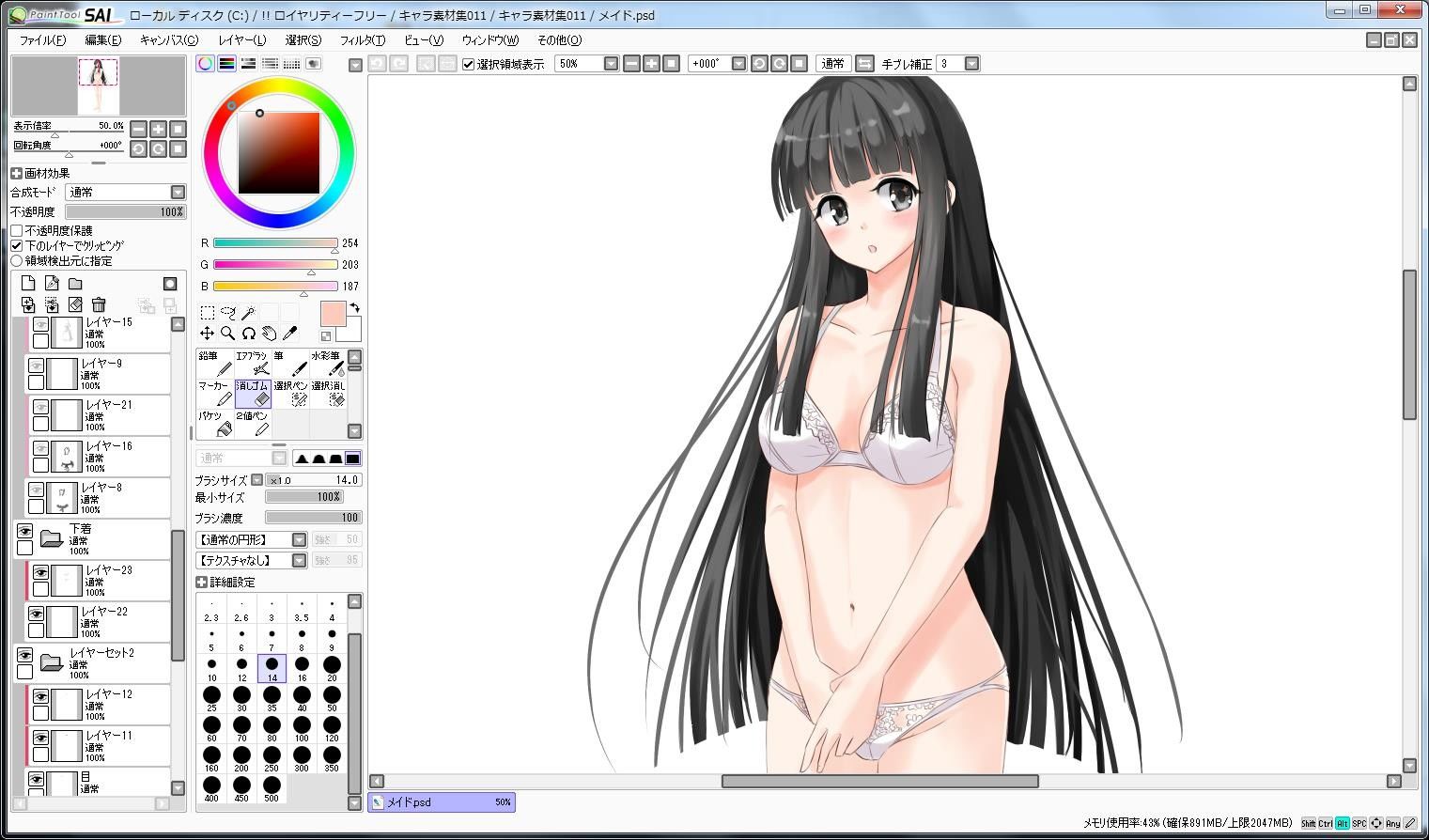Click the trash icon to delete layer
This screenshot has height=840, width=1429.
pos(99,304)
